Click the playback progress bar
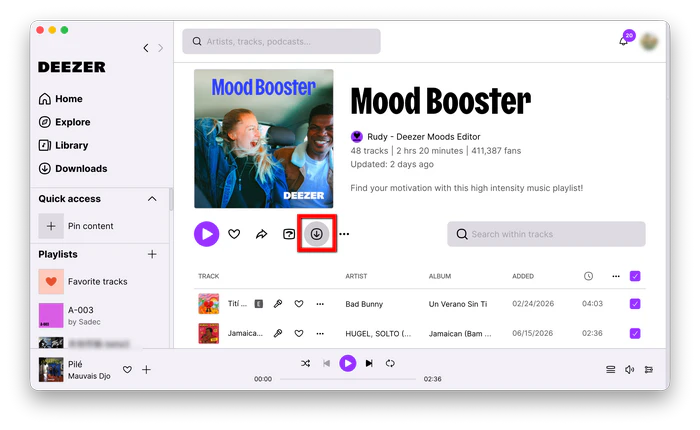Viewport: 700px width, 430px height. click(x=348, y=379)
